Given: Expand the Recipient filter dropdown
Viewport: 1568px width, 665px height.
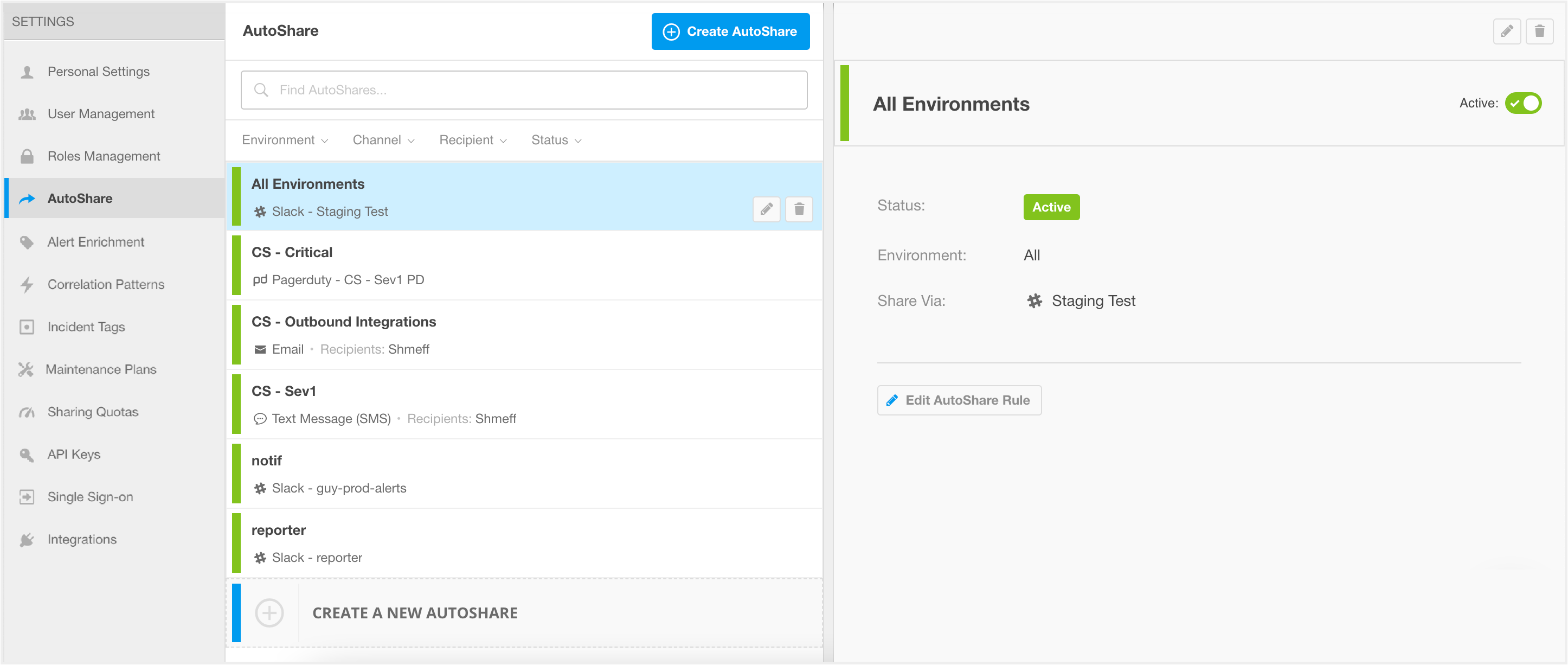Looking at the screenshot, I should click(472, 140).
